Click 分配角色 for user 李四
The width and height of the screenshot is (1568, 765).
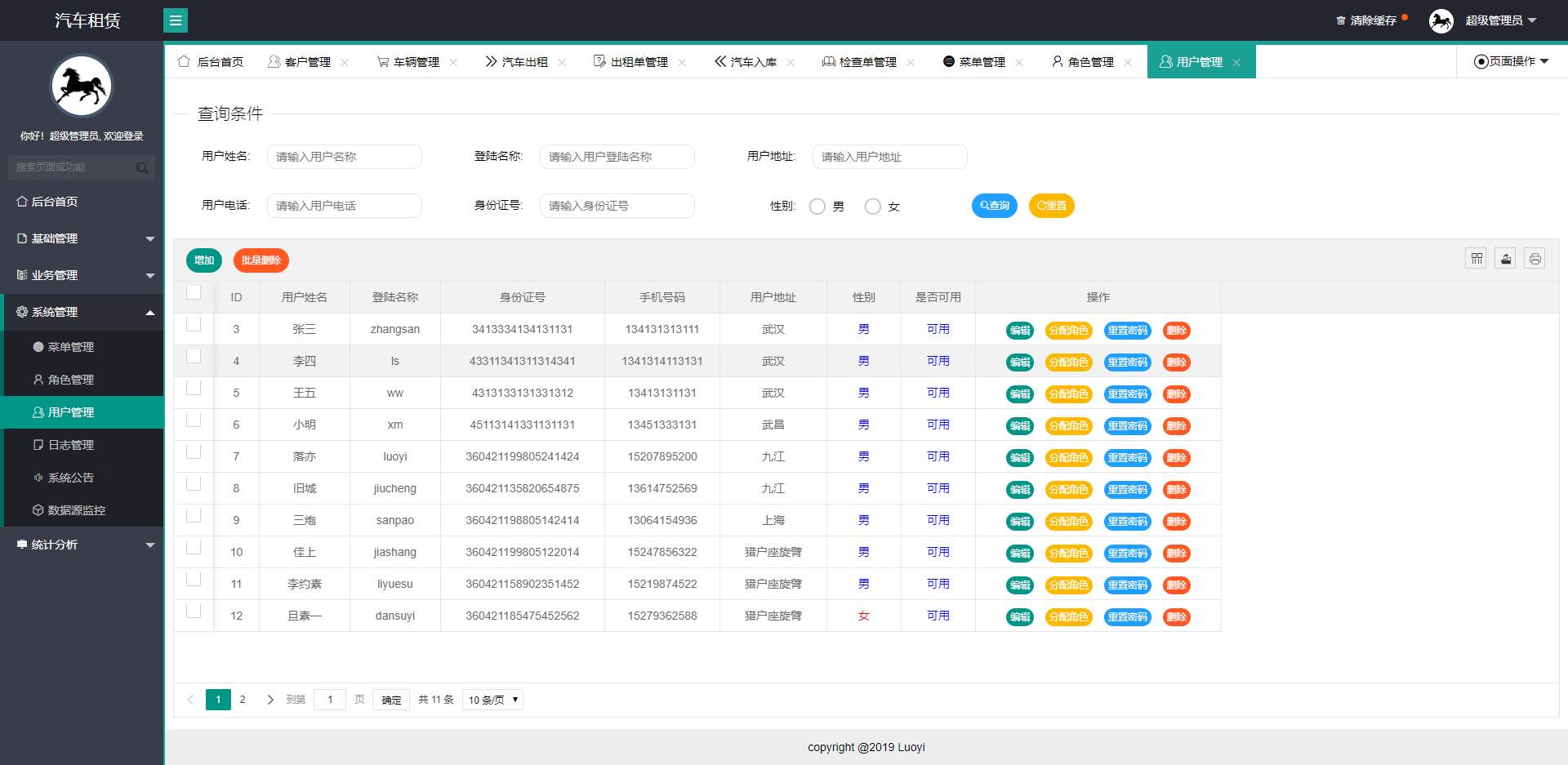pos(1069,362)
